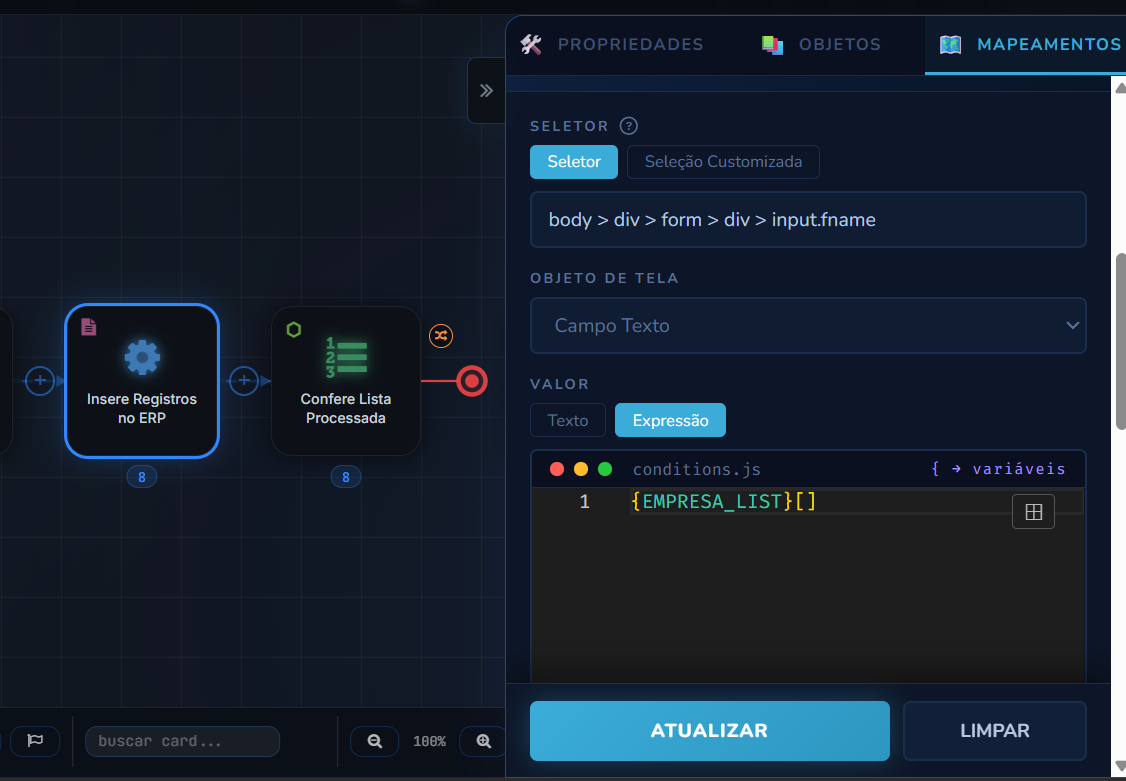Insert variables via the variáveis link
The height and width of the screenshot is (781, 1126).
tap(999, 469)
